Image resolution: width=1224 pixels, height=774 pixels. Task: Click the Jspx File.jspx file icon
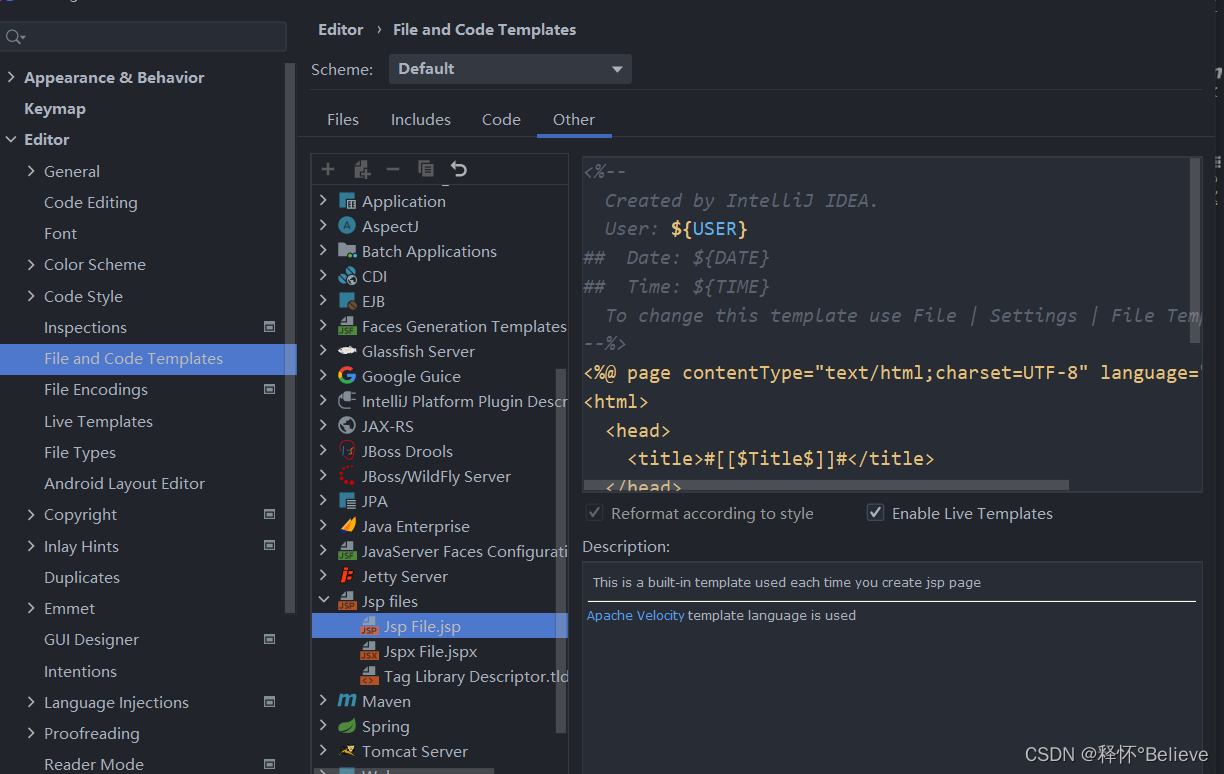click(369, 651)
